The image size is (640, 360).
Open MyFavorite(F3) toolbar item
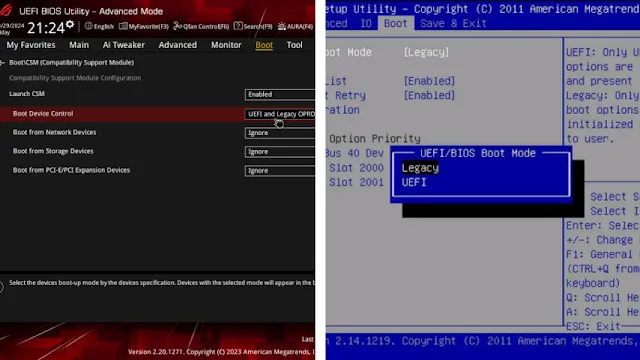pos(144,26)
